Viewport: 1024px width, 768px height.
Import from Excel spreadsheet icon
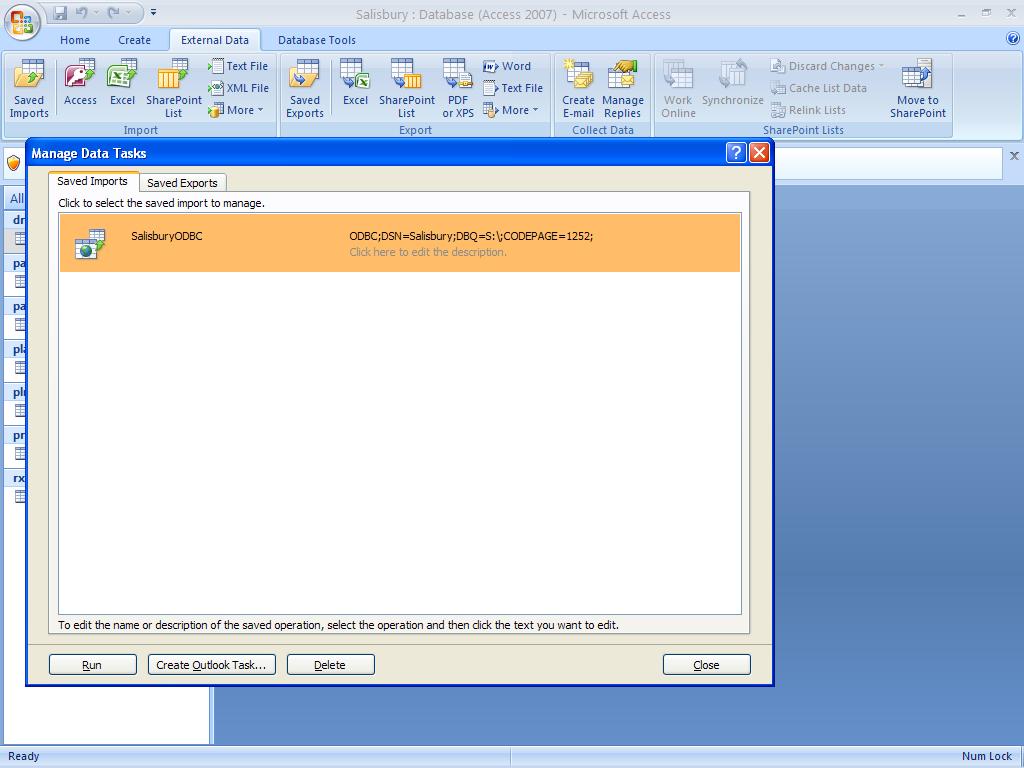point(122,83)
